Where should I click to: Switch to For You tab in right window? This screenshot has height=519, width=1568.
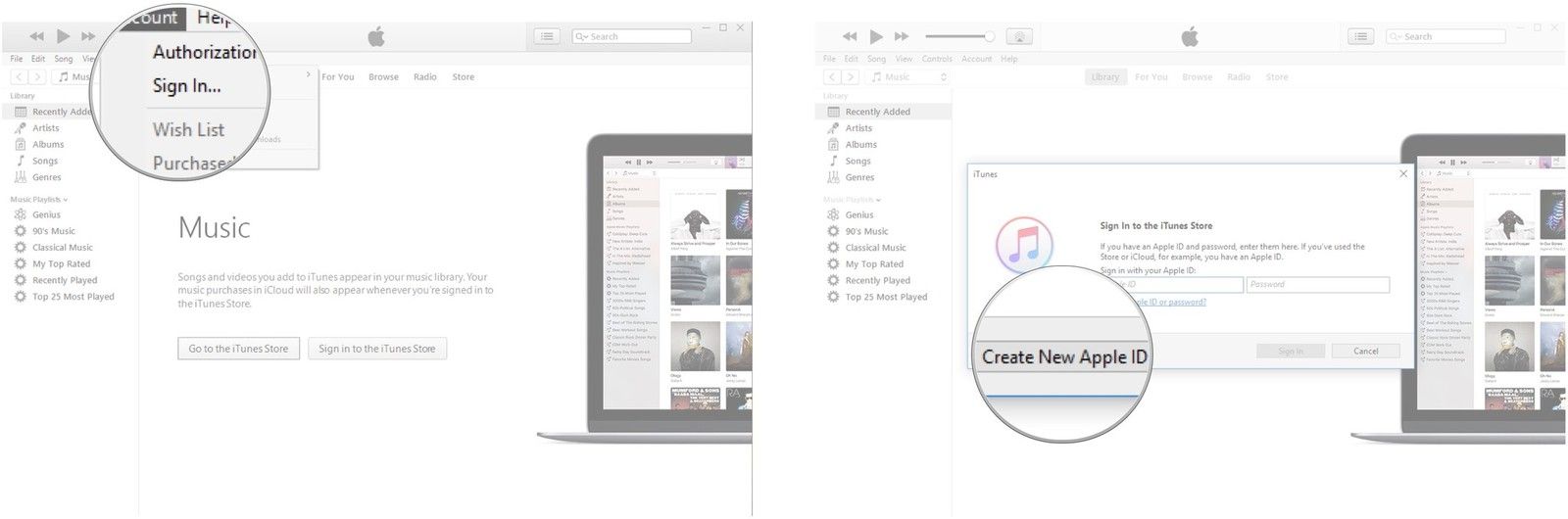pyautogui.click(x=1151, y=76)
